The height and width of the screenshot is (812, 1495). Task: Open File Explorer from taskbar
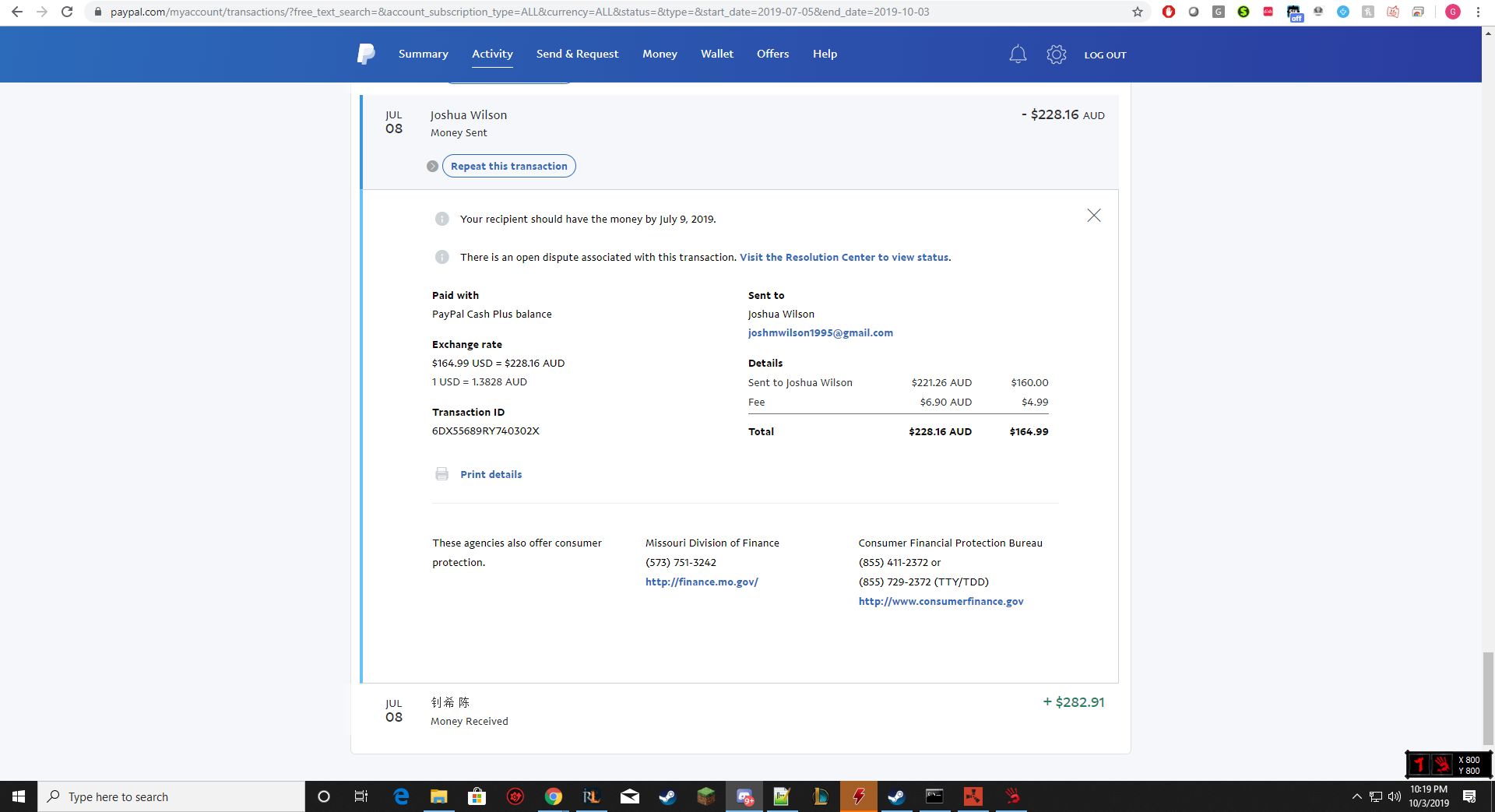[x=439, y=796]
